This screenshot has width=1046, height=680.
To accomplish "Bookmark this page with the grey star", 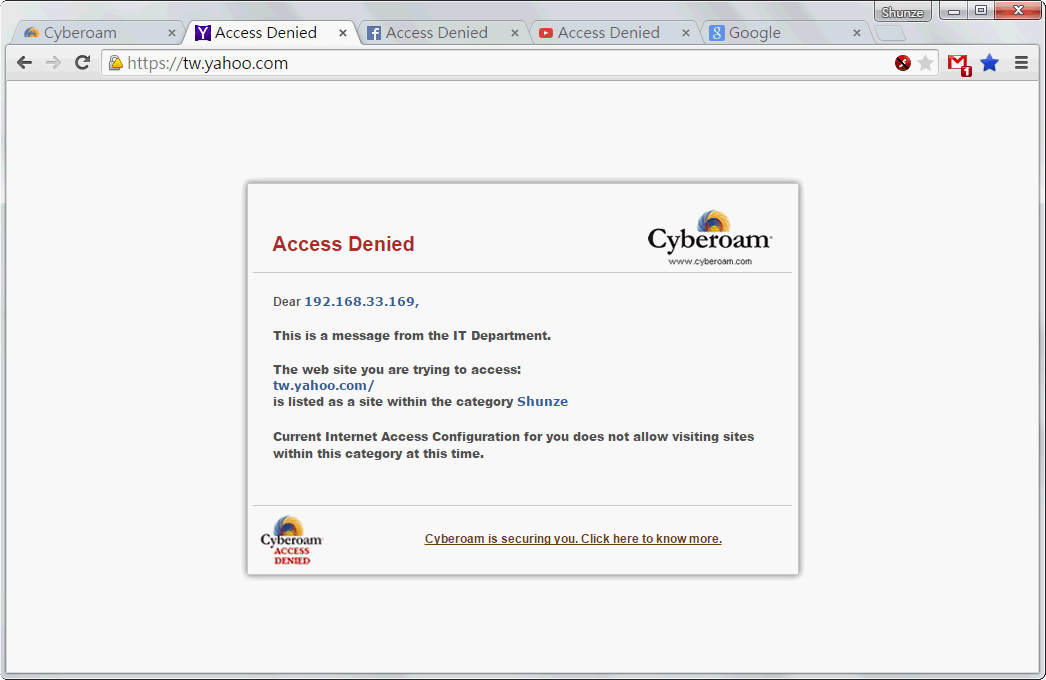I will tap(925, 63).
